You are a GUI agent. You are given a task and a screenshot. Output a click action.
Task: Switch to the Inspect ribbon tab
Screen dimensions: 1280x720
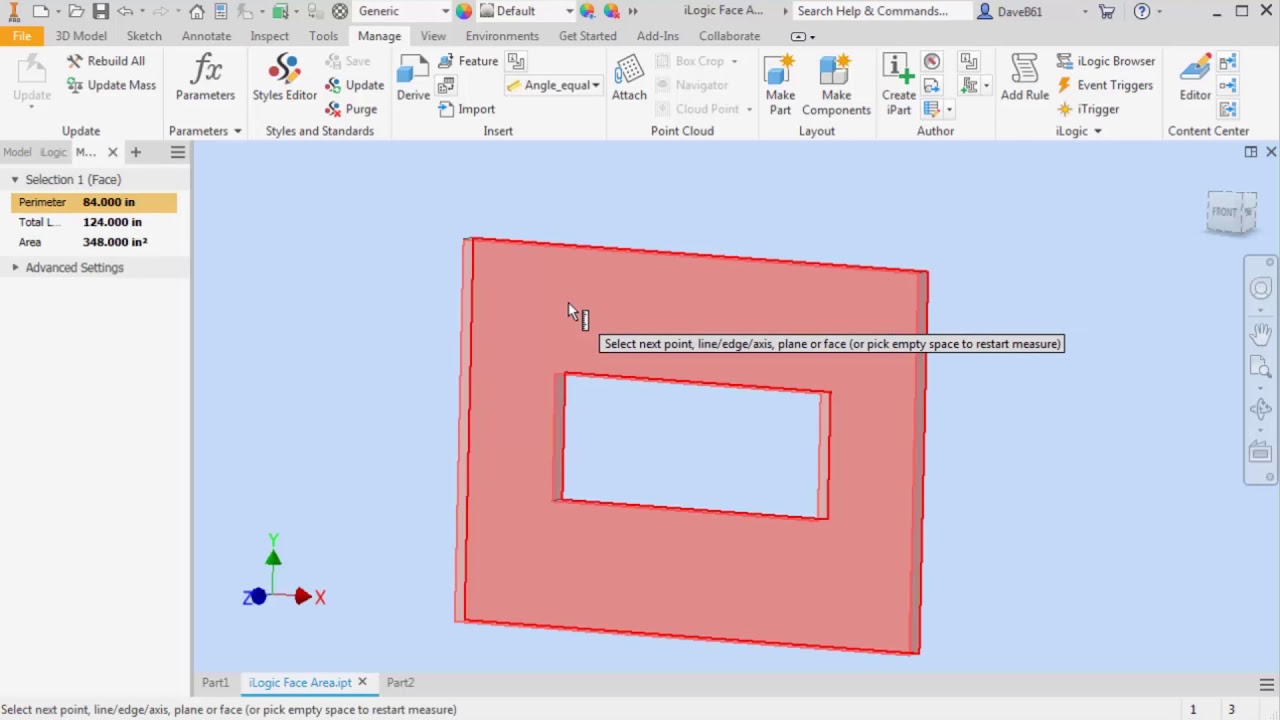269,36
